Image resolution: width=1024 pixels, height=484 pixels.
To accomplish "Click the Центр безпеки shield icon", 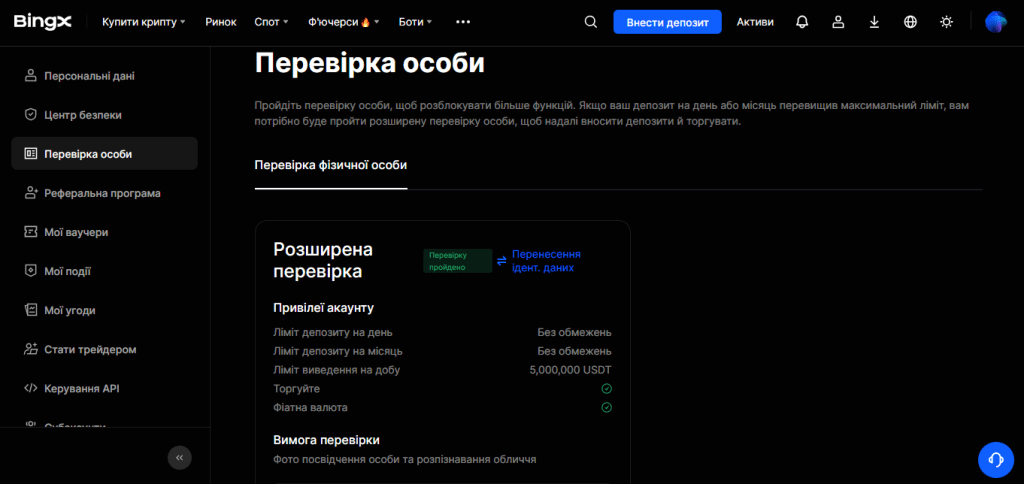I will point(30,115).
